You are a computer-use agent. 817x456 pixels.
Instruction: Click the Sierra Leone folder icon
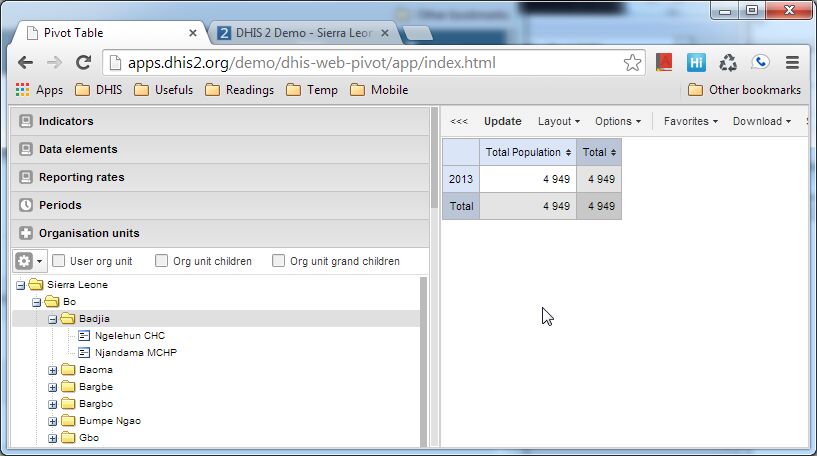click(x=35, y=285)
